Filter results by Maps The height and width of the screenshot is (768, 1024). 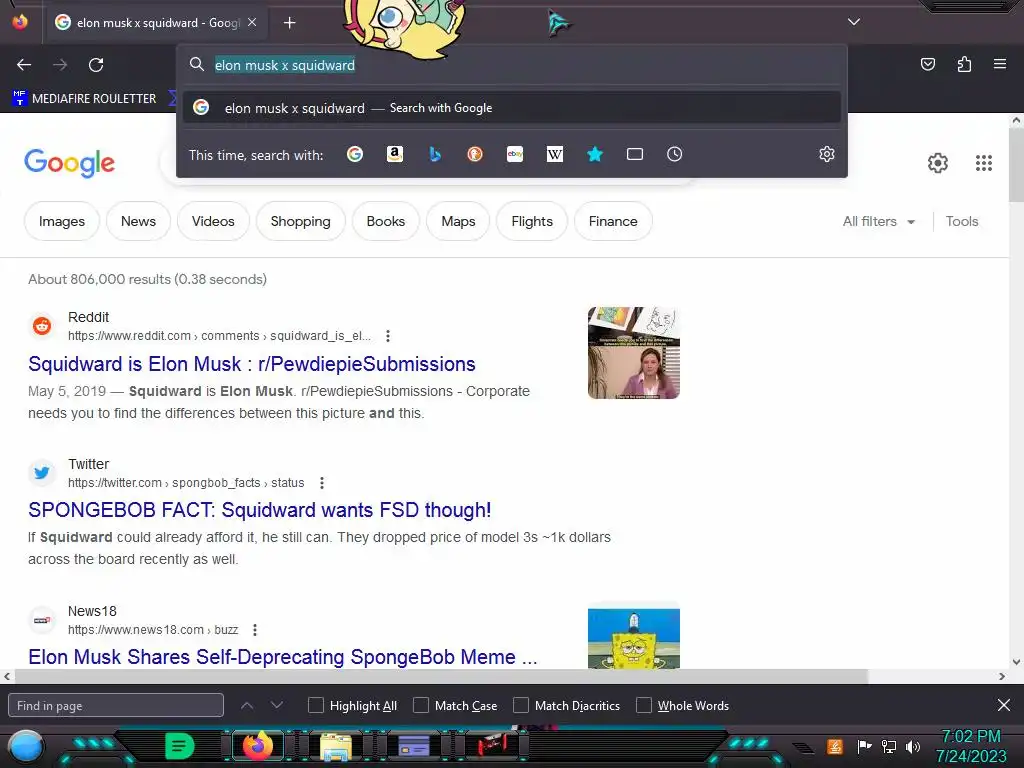[x=458, y=221]
